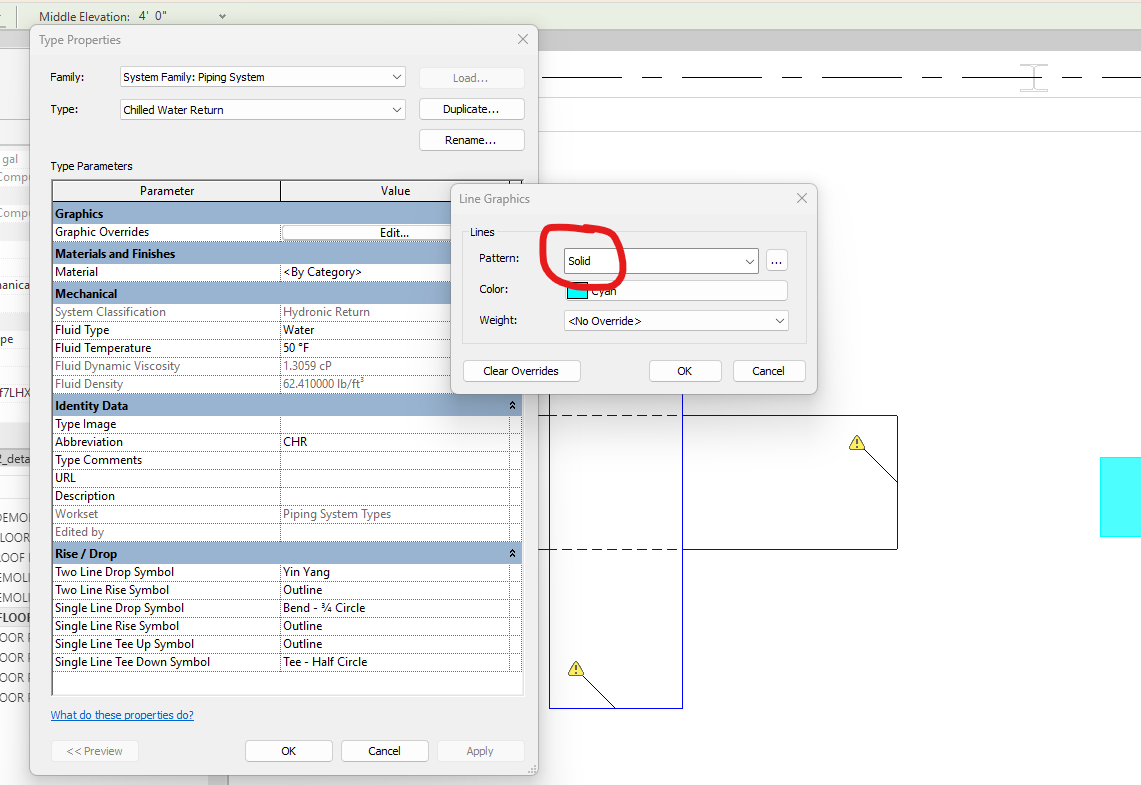
Task: Click the Rename button
Action: tap(471, 139)
